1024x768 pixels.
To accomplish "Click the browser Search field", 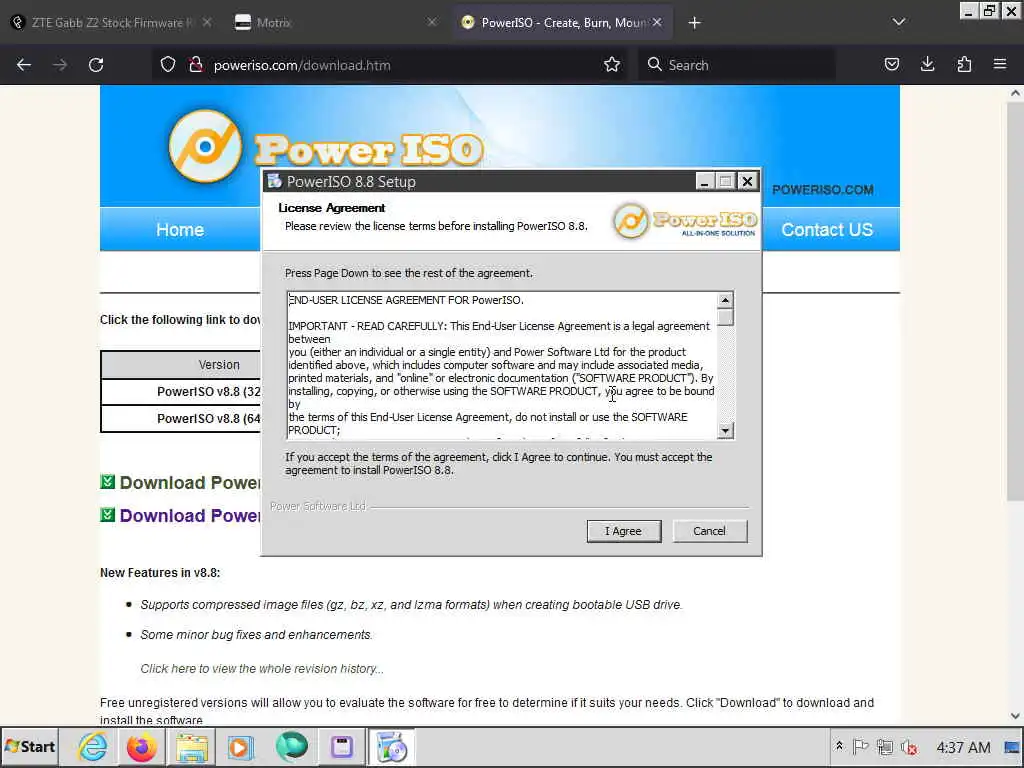I will 737,65.
